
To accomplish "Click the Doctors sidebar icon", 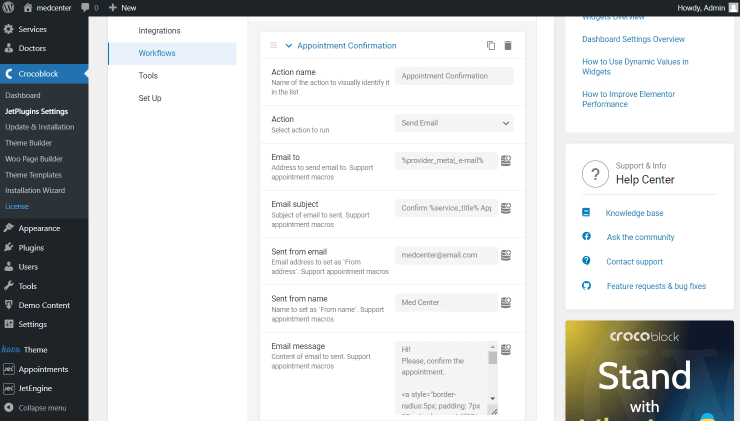I will 8,48.
